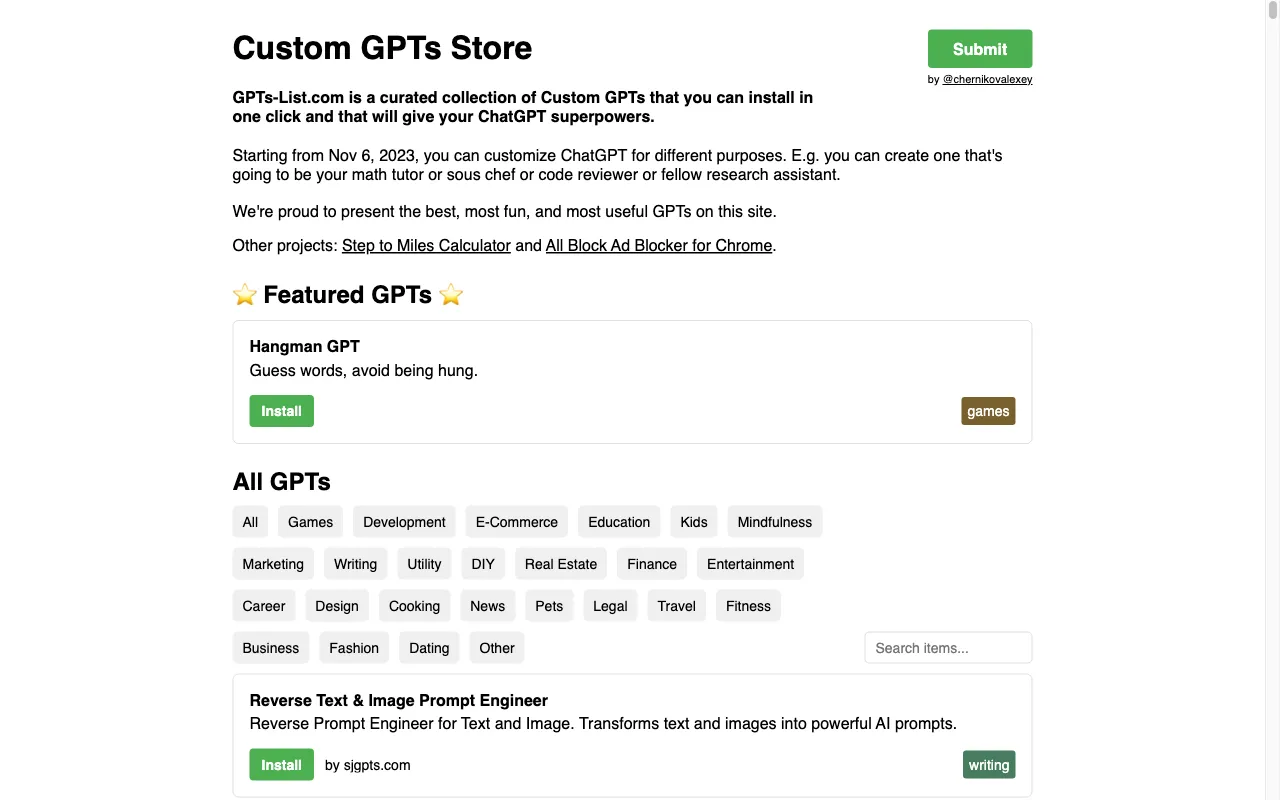Focus the Search items field
The height and width of the screenshot is (800, 1280).
(948, 648)
